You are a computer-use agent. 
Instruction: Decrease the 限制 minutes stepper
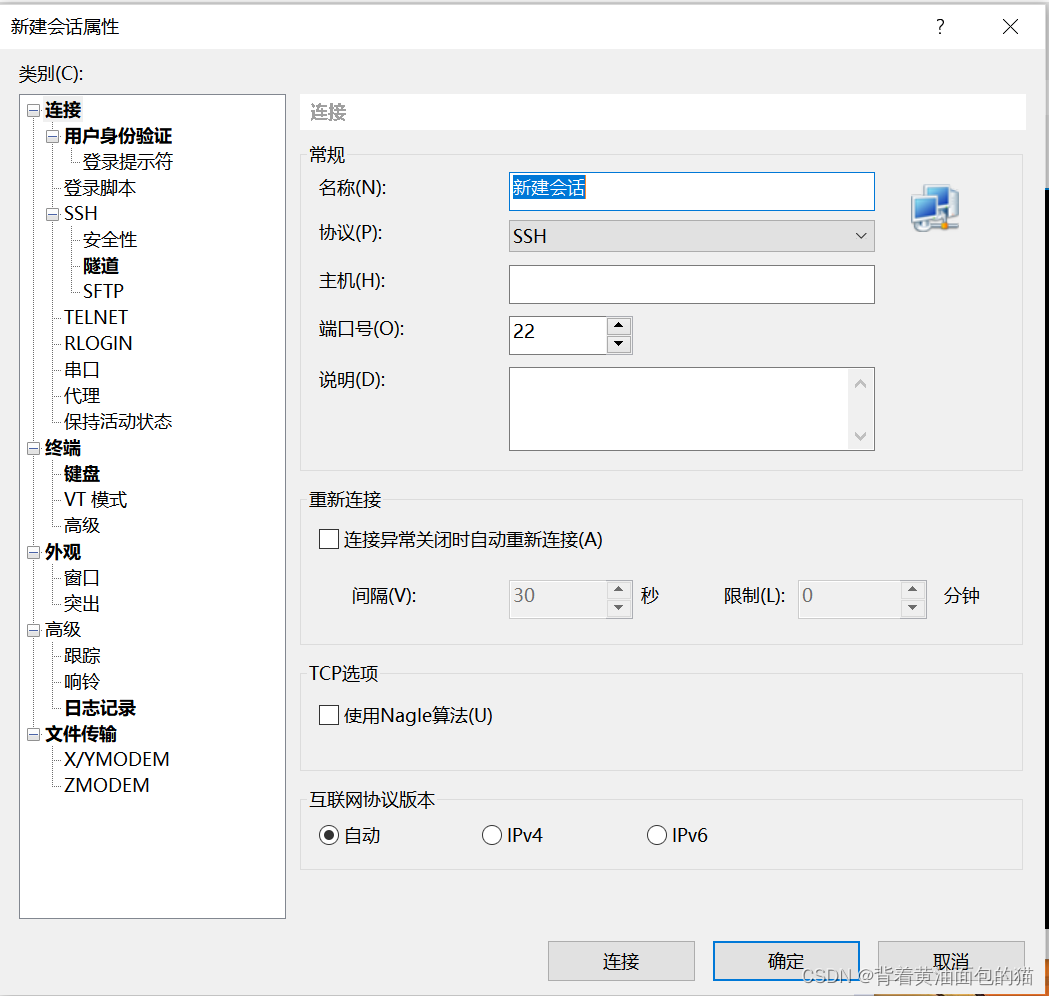tap(913, 607)
